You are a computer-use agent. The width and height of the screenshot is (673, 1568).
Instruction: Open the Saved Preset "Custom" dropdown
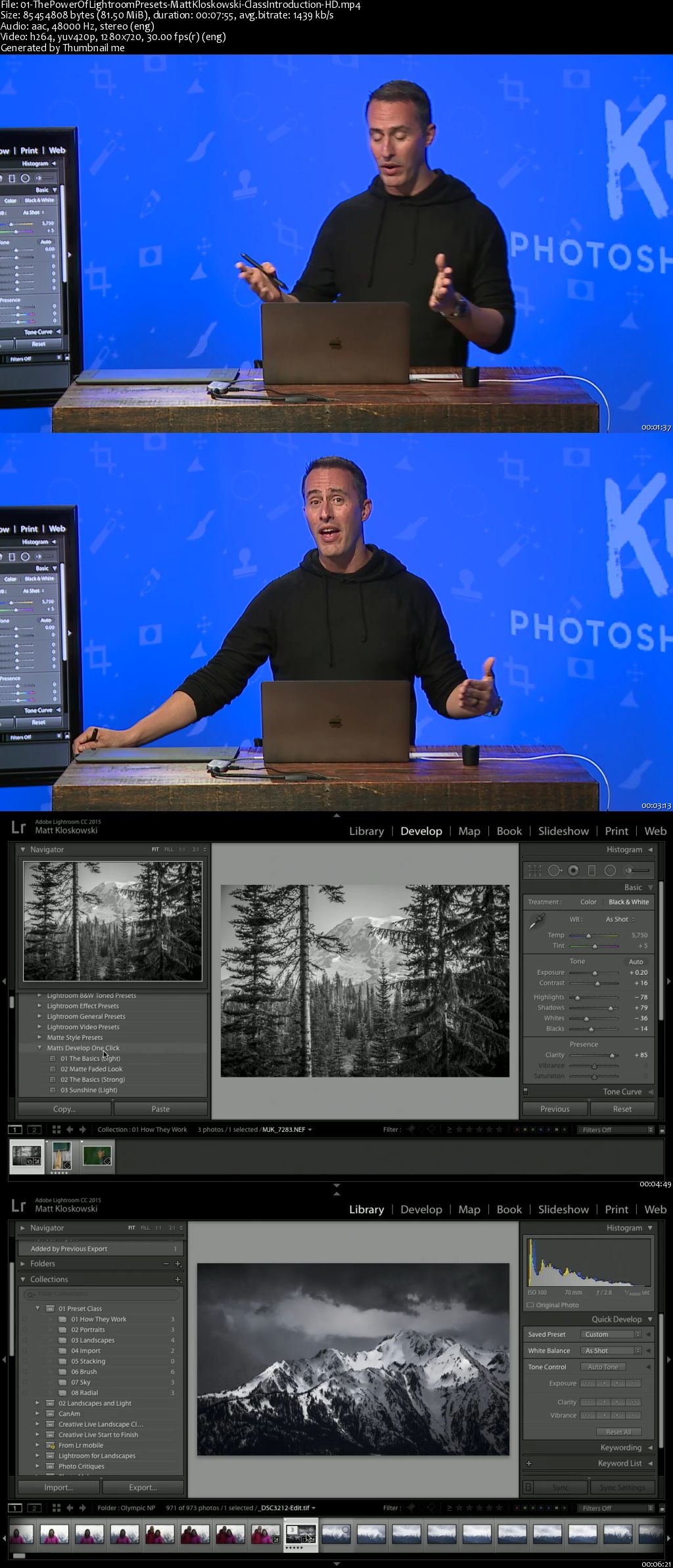click(611, 1334)
